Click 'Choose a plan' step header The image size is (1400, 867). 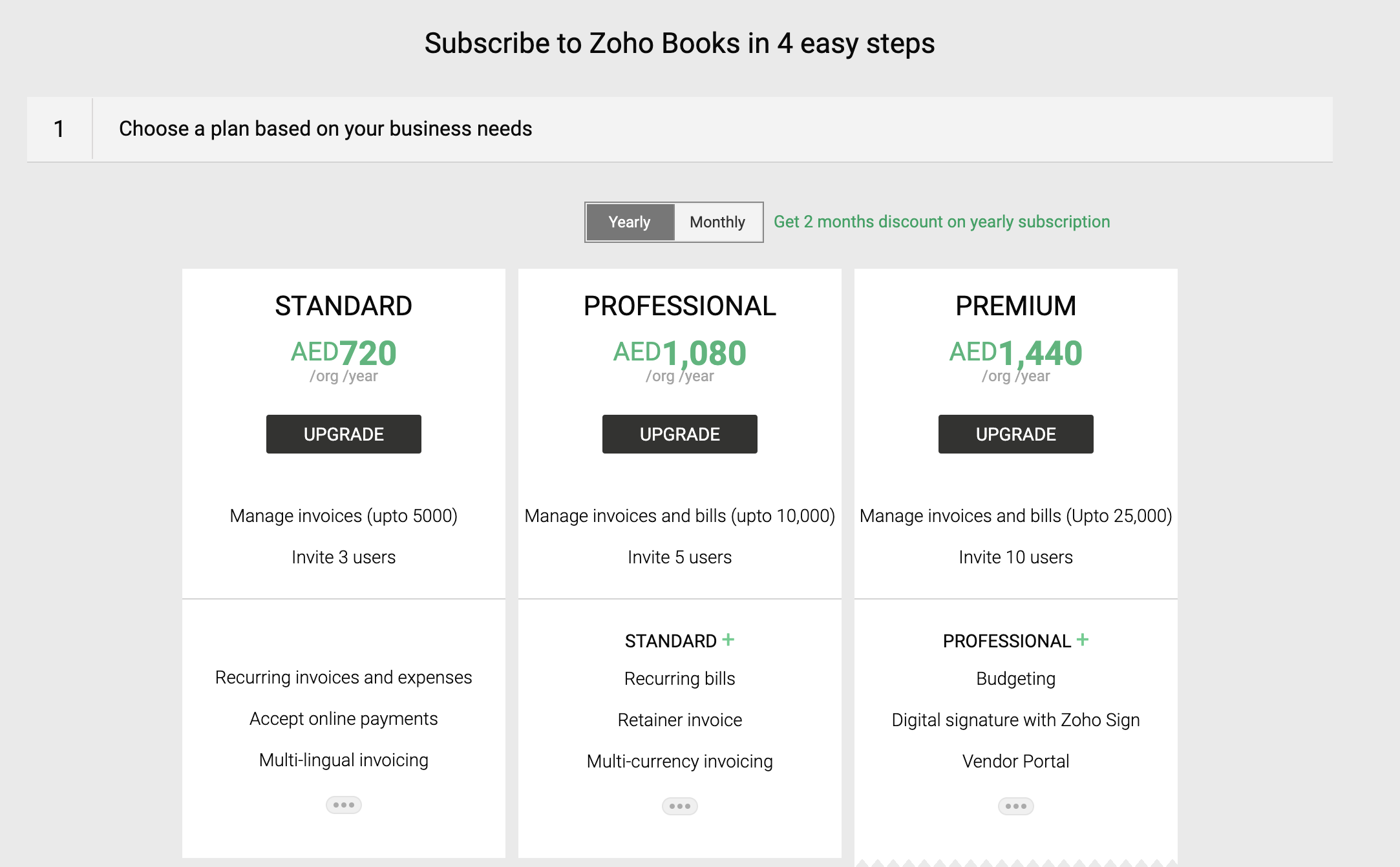click(x=325, y=129)
